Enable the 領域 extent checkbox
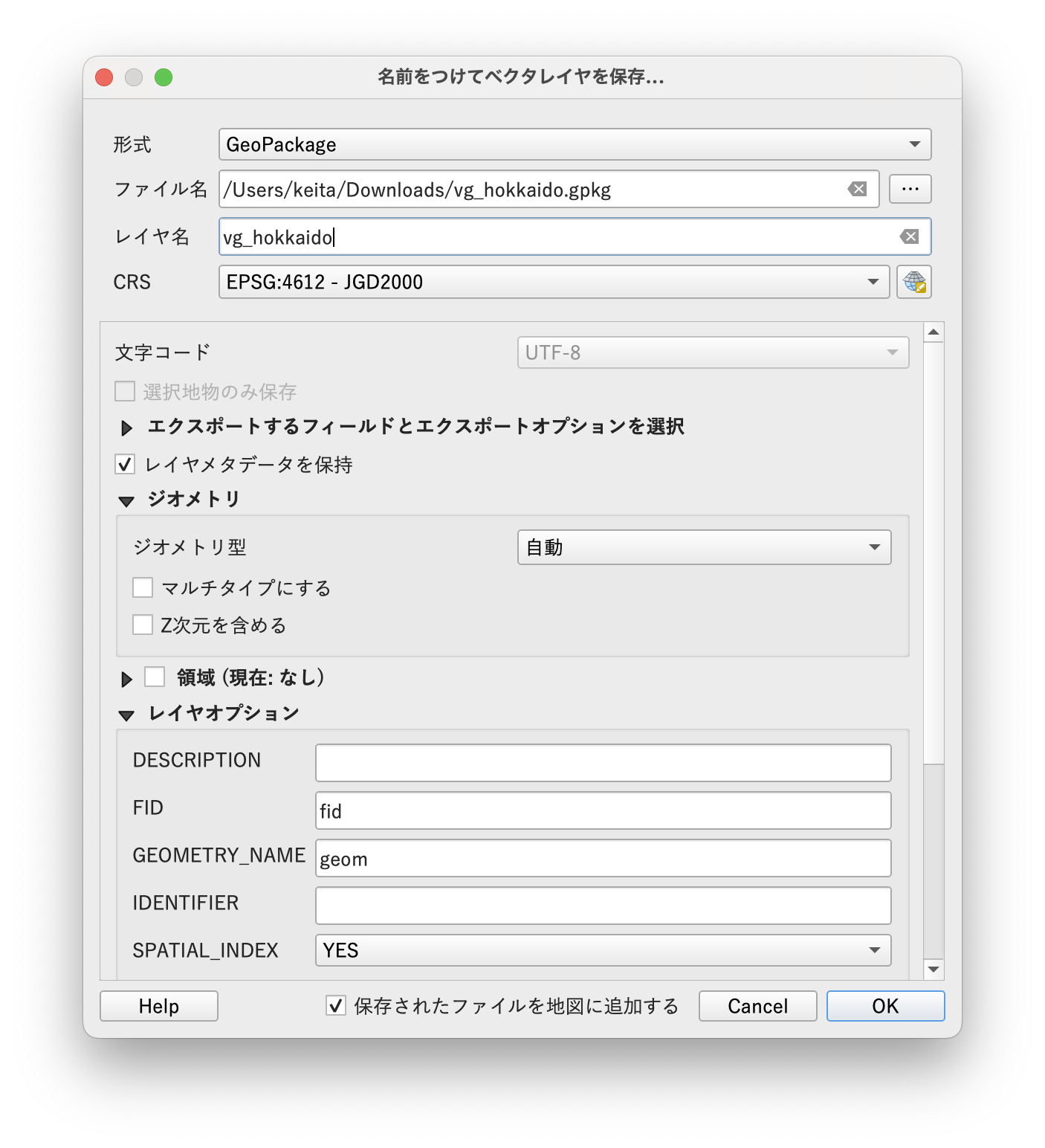 pos(154,677)
